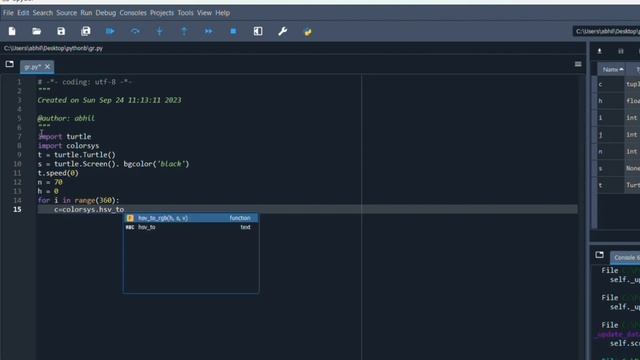This screenshot has height=360, width=640.
Task: Browse tabs icon in console pane
Action: (x=600, y=255)
